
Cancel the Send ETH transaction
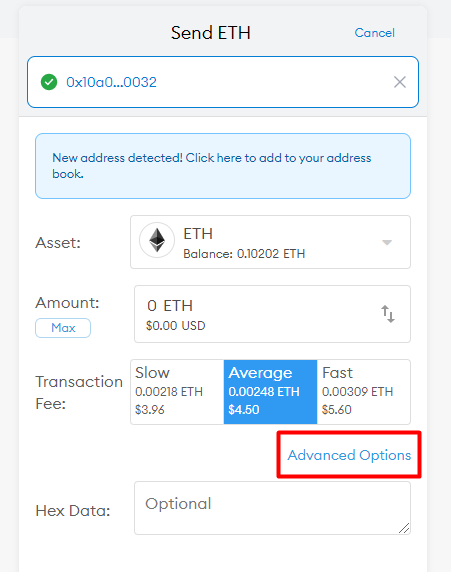pyautogui.click(x=375, y=33)
